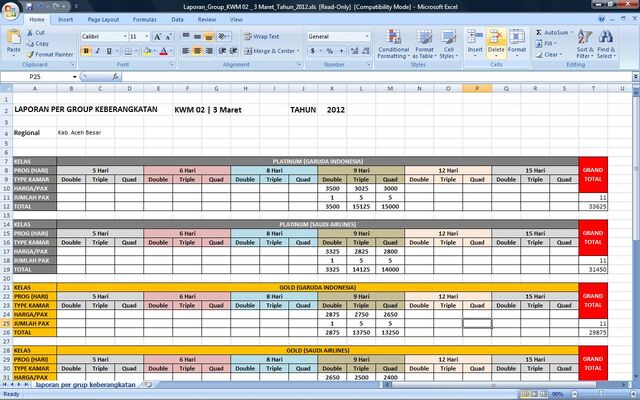Screen dimensions: 640x400
Task: Click the Excel Help question icon
Action: (x=601, y=19)
